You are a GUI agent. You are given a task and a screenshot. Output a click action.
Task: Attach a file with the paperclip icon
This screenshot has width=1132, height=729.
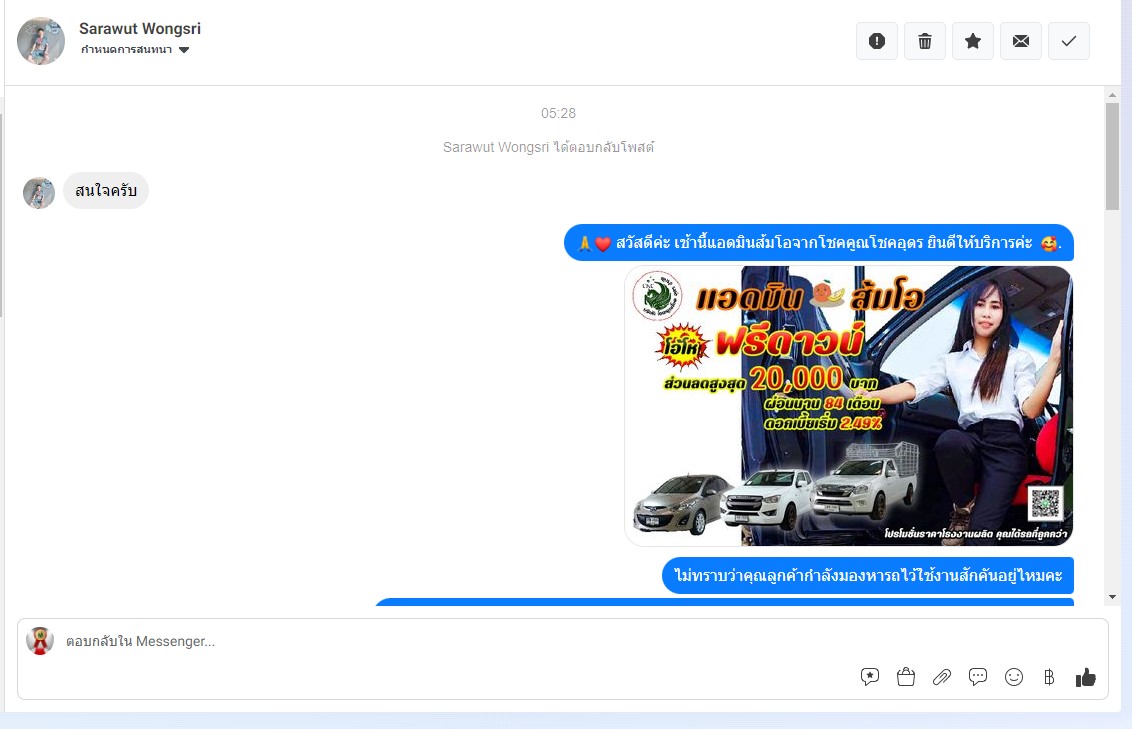(x=942, y=677)
